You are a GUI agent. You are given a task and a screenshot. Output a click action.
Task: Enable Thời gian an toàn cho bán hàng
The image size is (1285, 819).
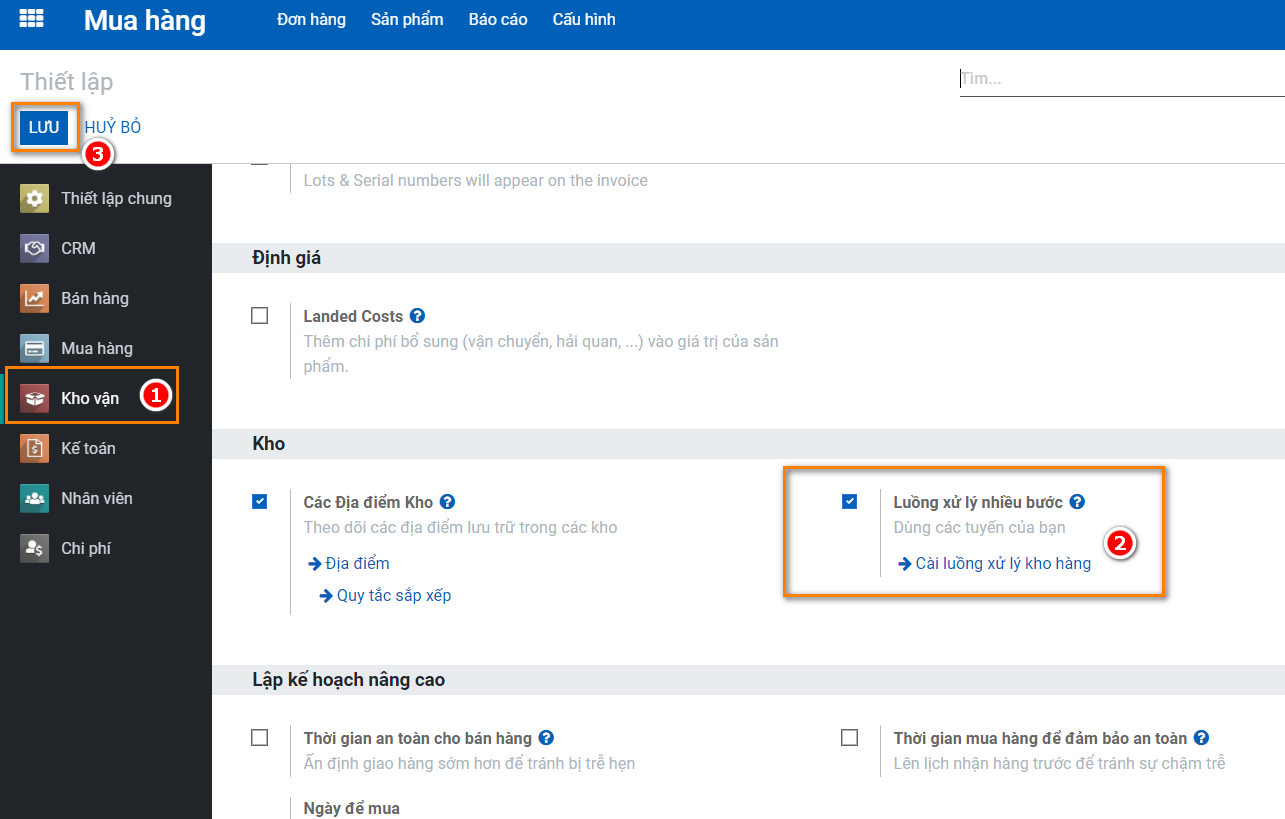(x=260, y=738)
